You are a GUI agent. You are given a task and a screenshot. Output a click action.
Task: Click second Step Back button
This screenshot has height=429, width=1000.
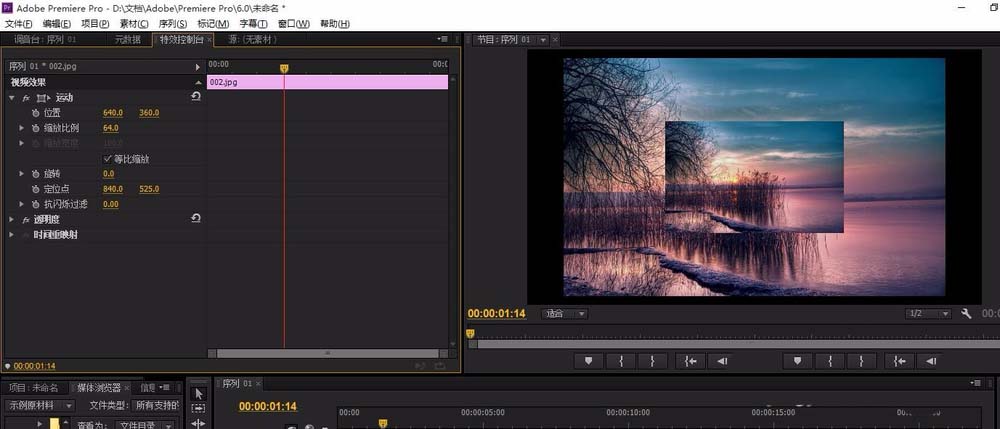coord(931,361)
